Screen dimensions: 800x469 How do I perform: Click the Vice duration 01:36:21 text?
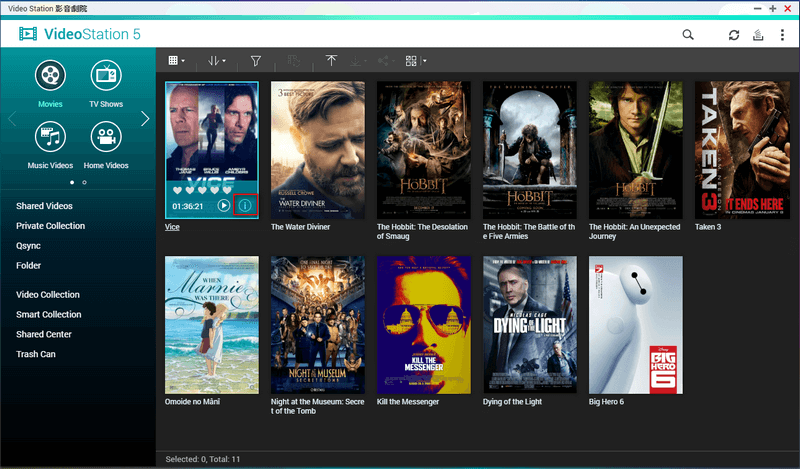[188, 206]
